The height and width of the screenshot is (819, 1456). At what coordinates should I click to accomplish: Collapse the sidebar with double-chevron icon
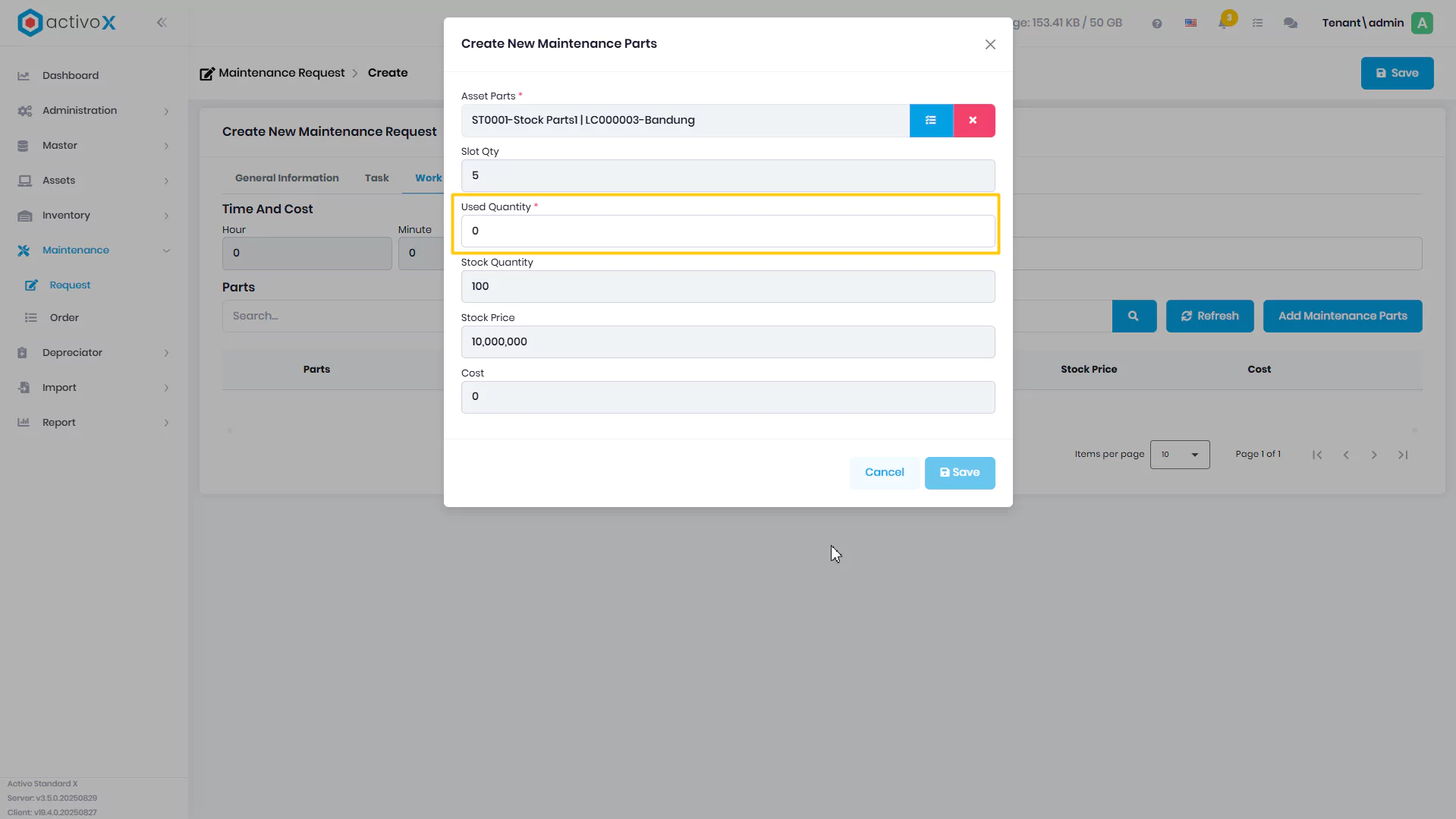coord(162,23)
